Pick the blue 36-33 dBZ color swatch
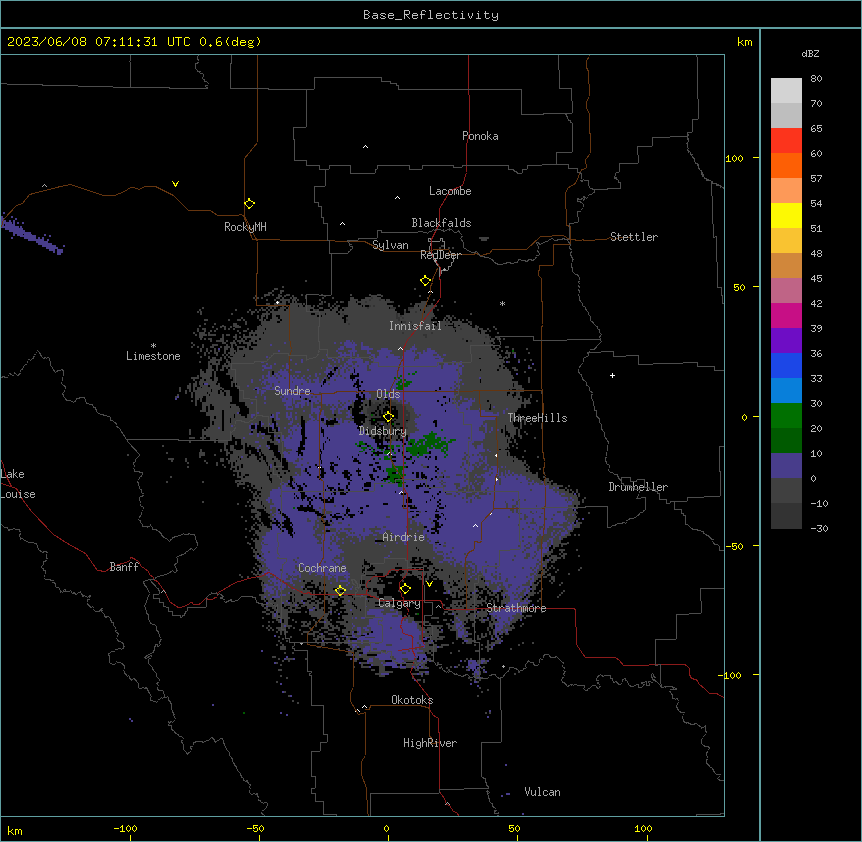The height and width of the screenshot is (842, 862). point(786,365)
